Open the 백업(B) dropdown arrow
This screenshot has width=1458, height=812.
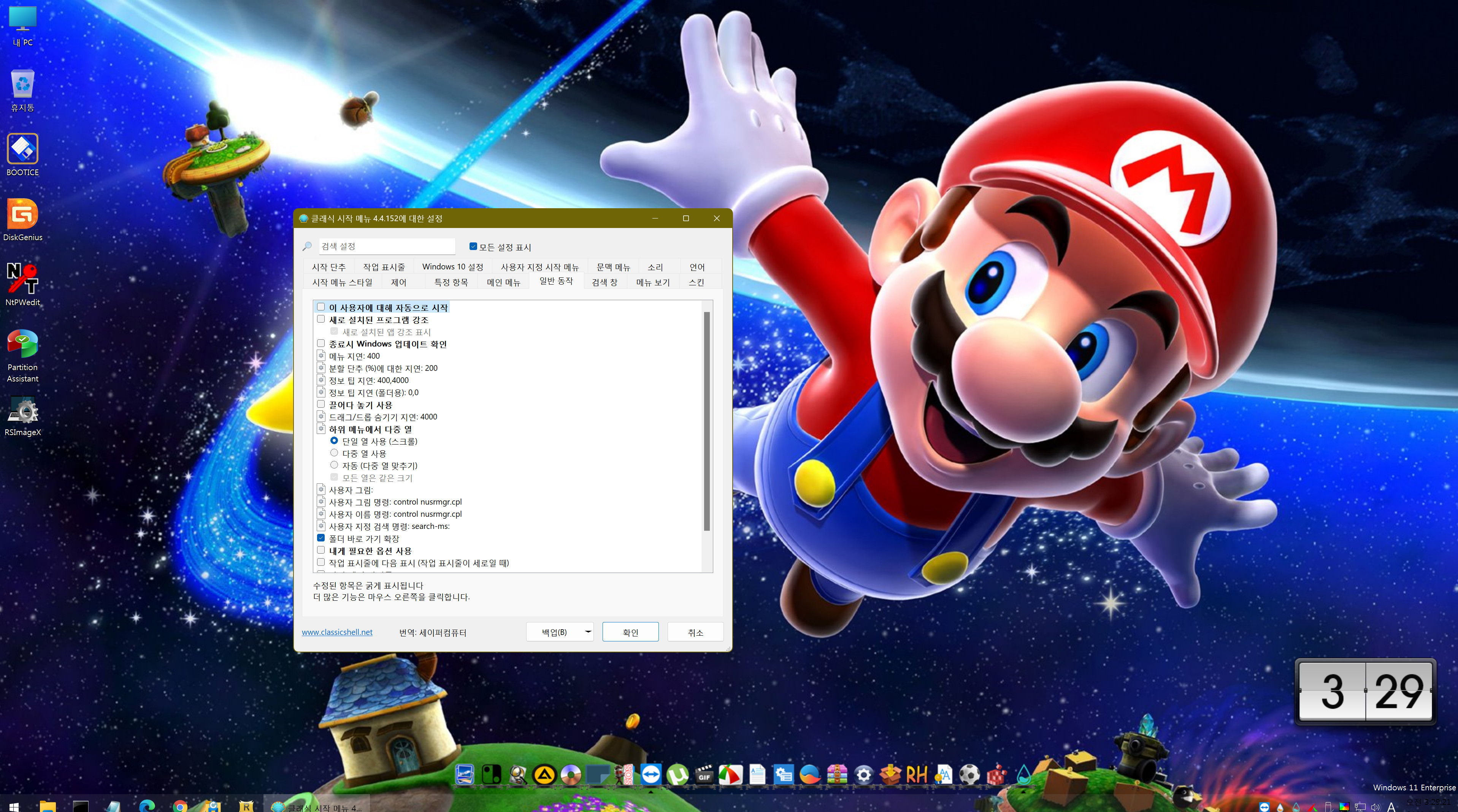pos(588,632)
